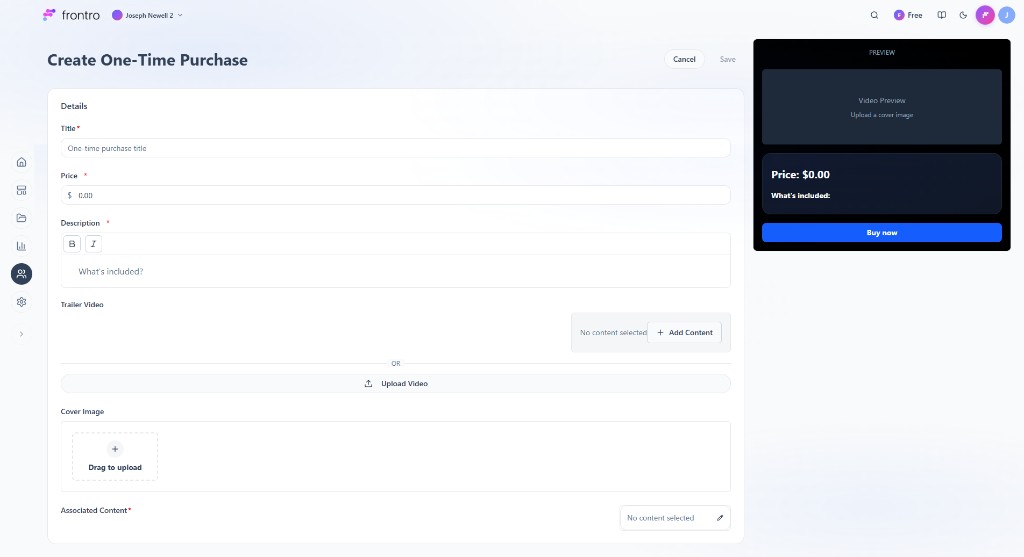Screen dimensions: 1024x557
Task: Click the Details section label
Action: pyautogui.click(x=74, y=106)
